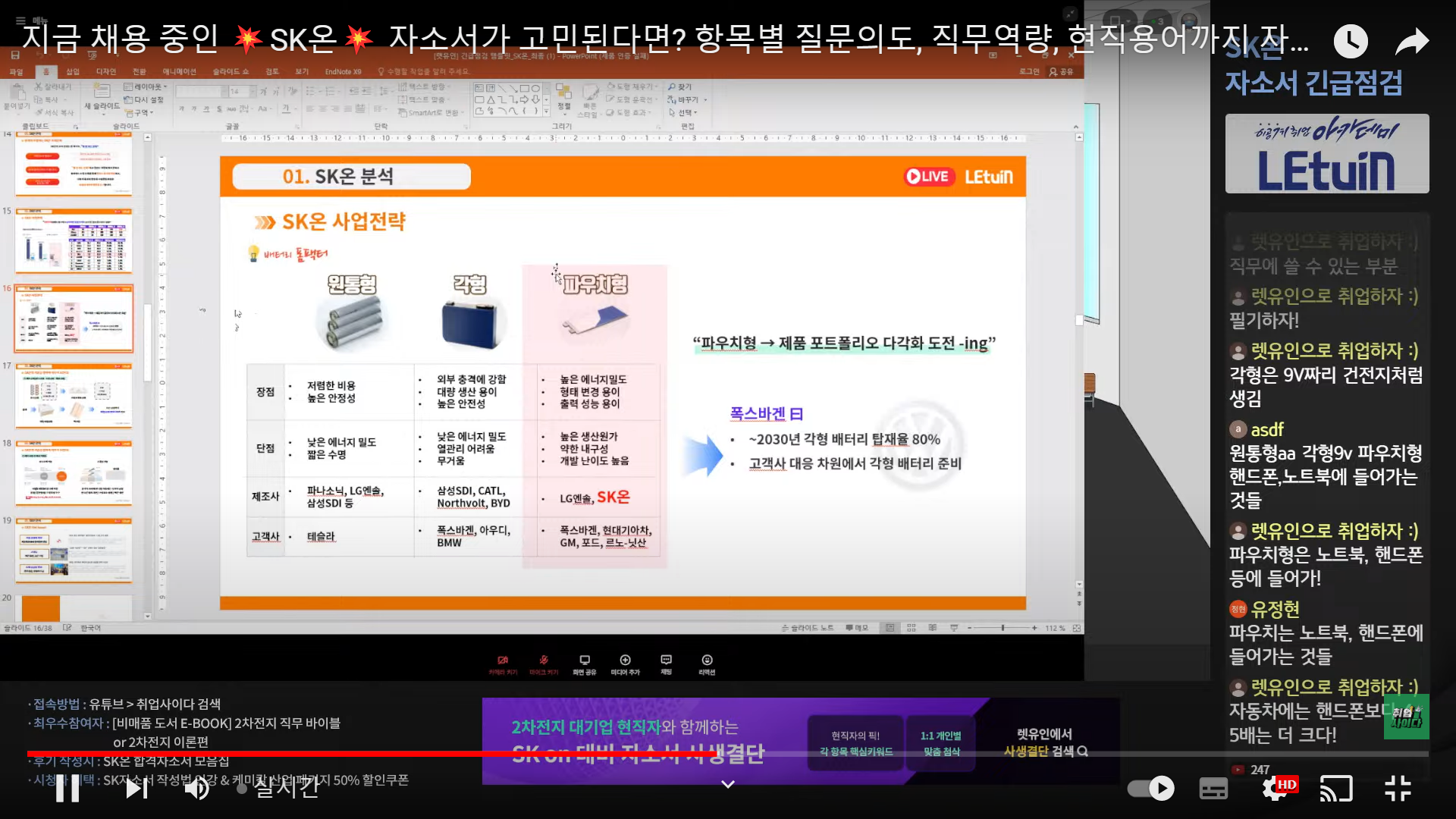
Task: Expand the chevron below the progress bar
Action: [x=728, y=784]
